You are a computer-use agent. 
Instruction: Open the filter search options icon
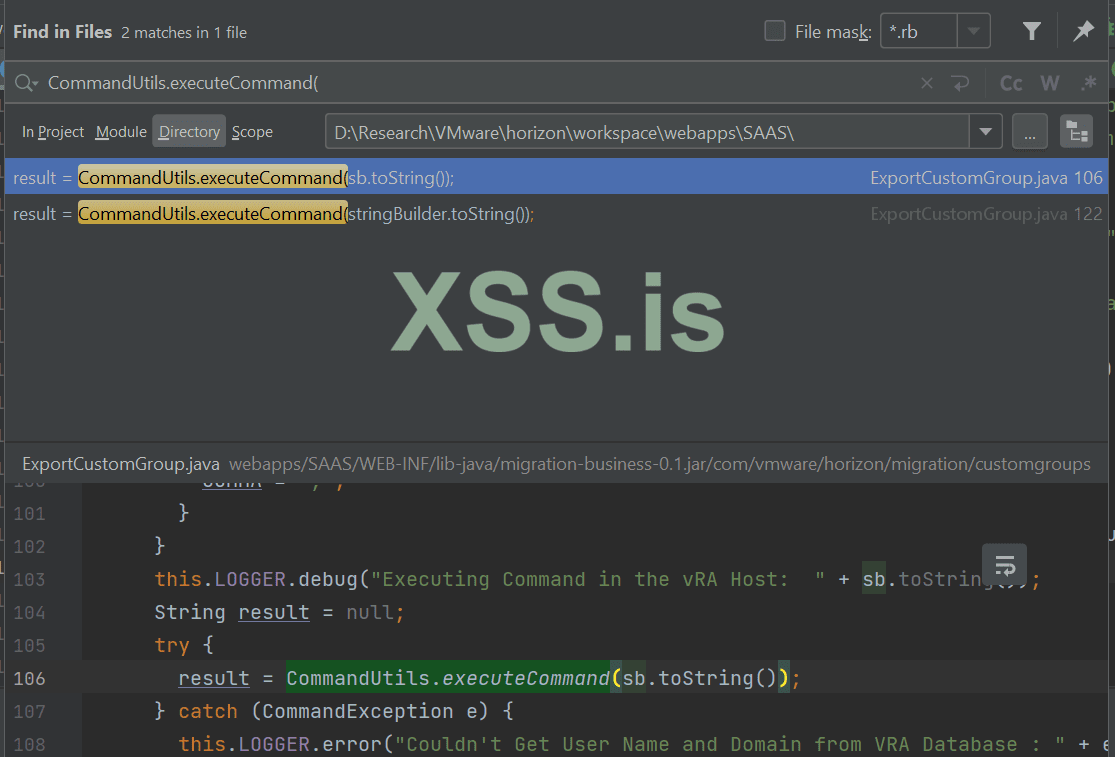(x=1032, y=31)
